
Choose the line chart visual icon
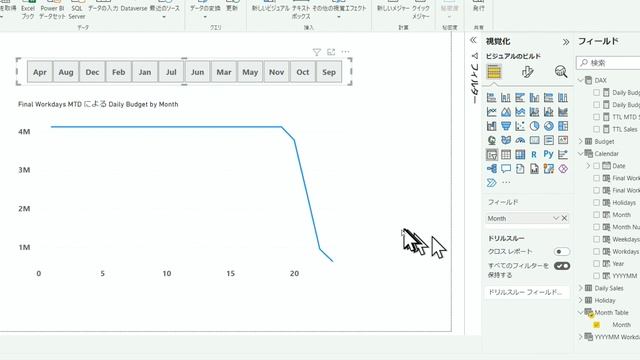pyautogui.click(x=491, y=112)
